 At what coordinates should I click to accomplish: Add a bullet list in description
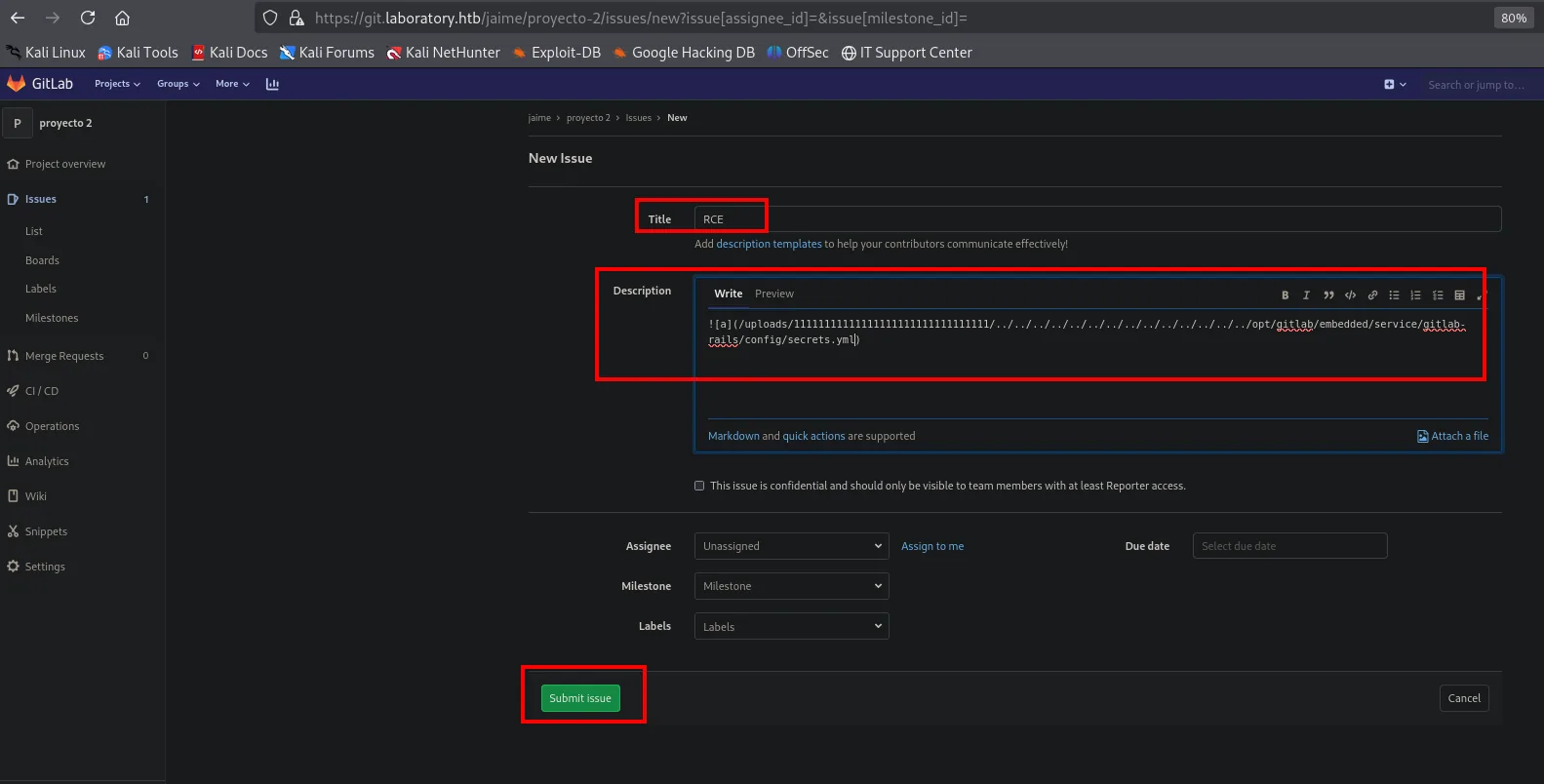tap(1394, 295)
